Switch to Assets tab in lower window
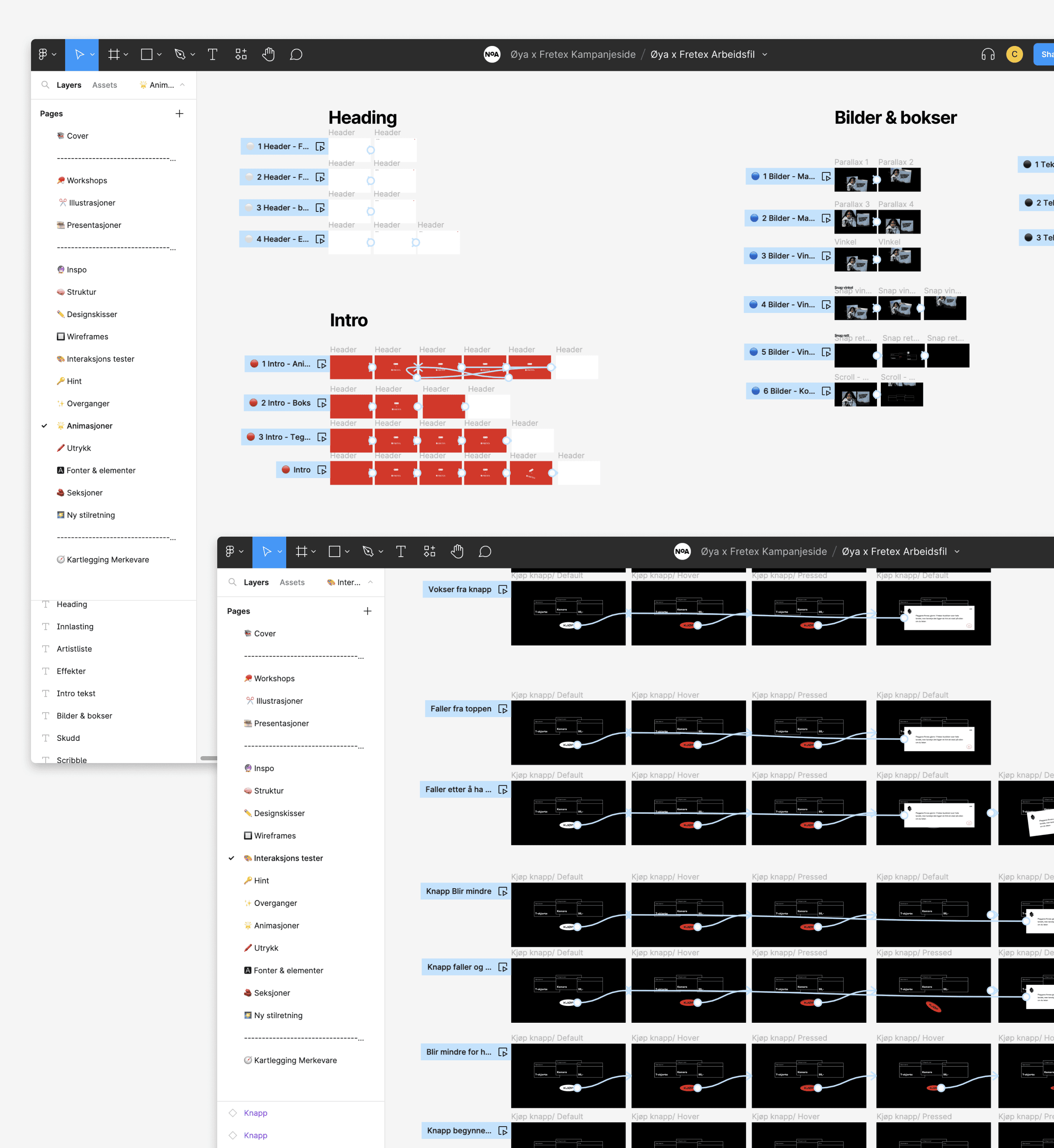1054x1148 pixels. (292, 582)
